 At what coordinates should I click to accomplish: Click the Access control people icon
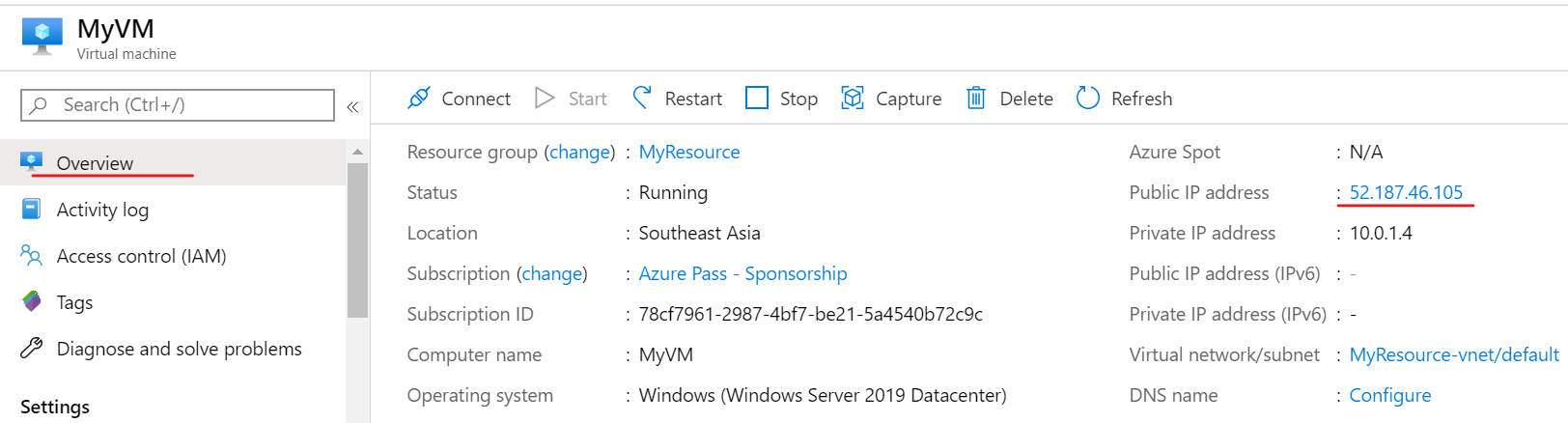(31, 255)
